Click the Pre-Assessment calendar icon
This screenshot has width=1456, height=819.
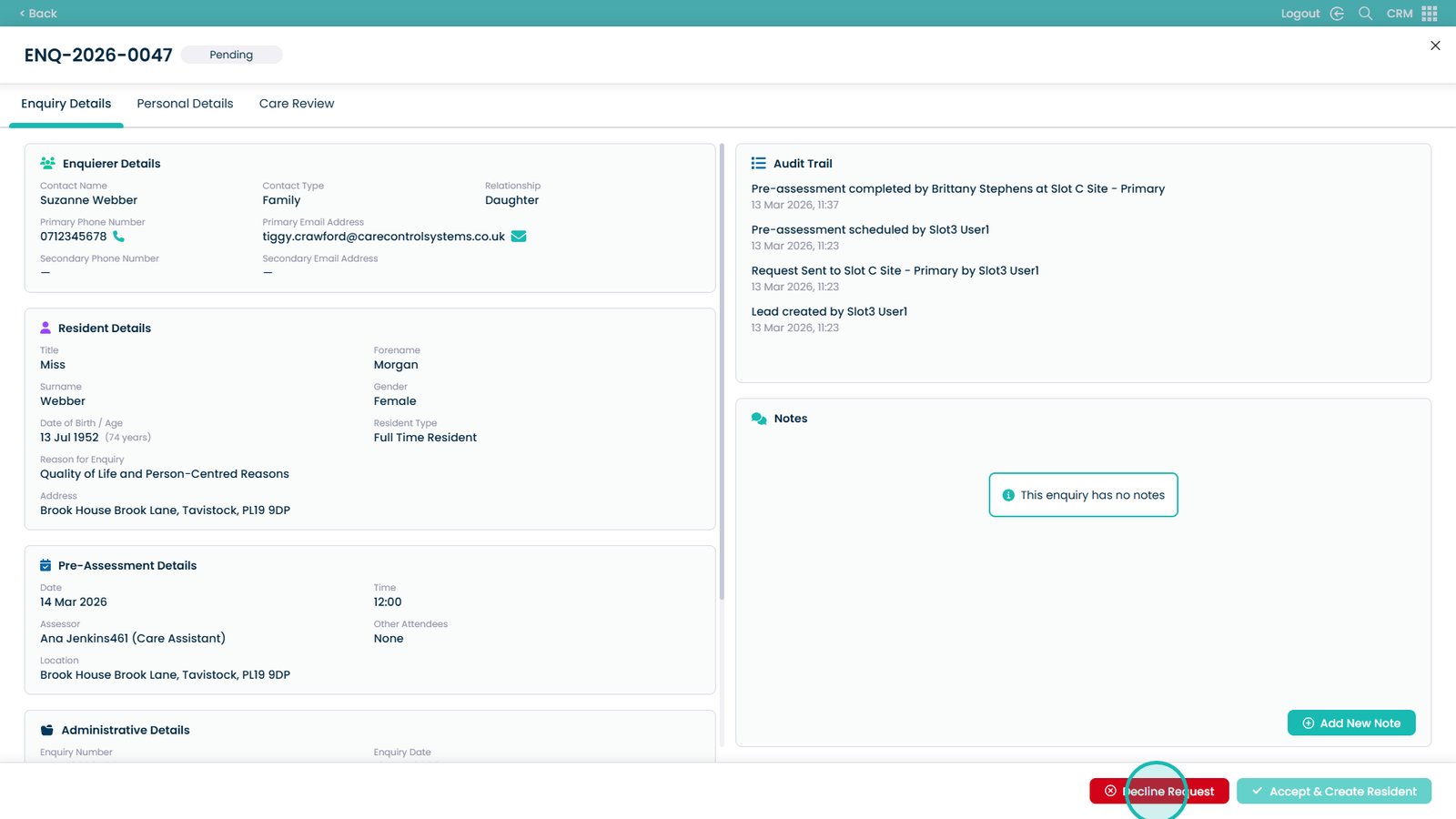45,566
